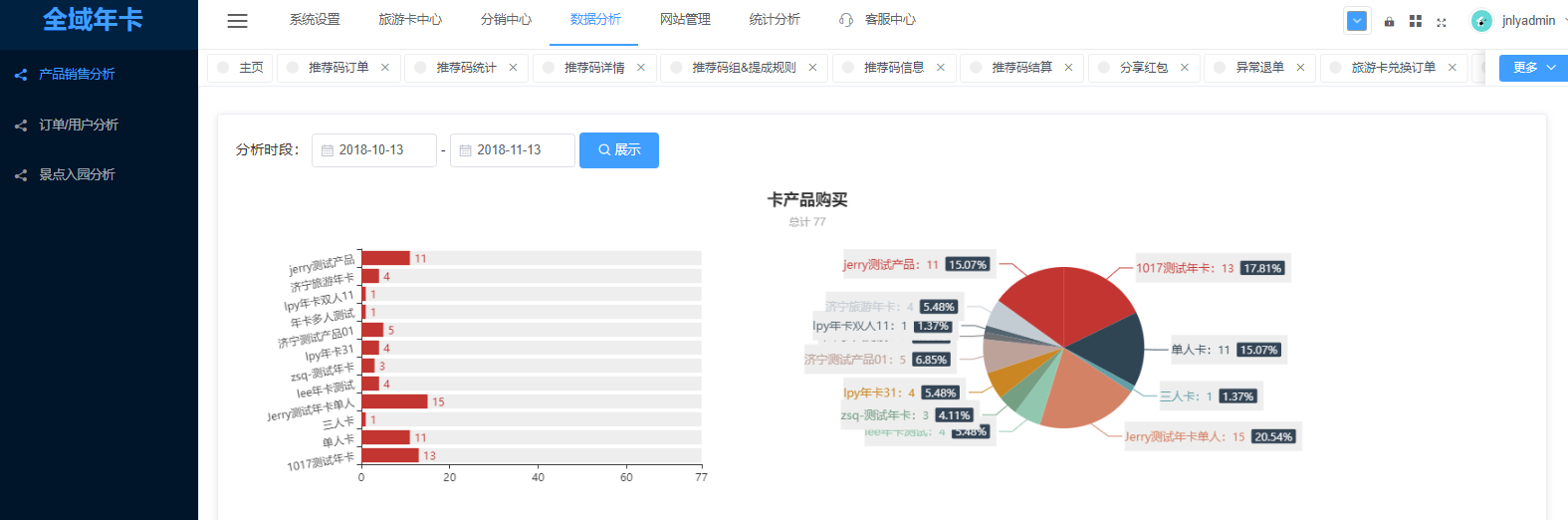Switch to the 旅游卡兑换订单 tab
Image resolution: width=1568 pixels, height=520 pixels.
point(1394,68)
